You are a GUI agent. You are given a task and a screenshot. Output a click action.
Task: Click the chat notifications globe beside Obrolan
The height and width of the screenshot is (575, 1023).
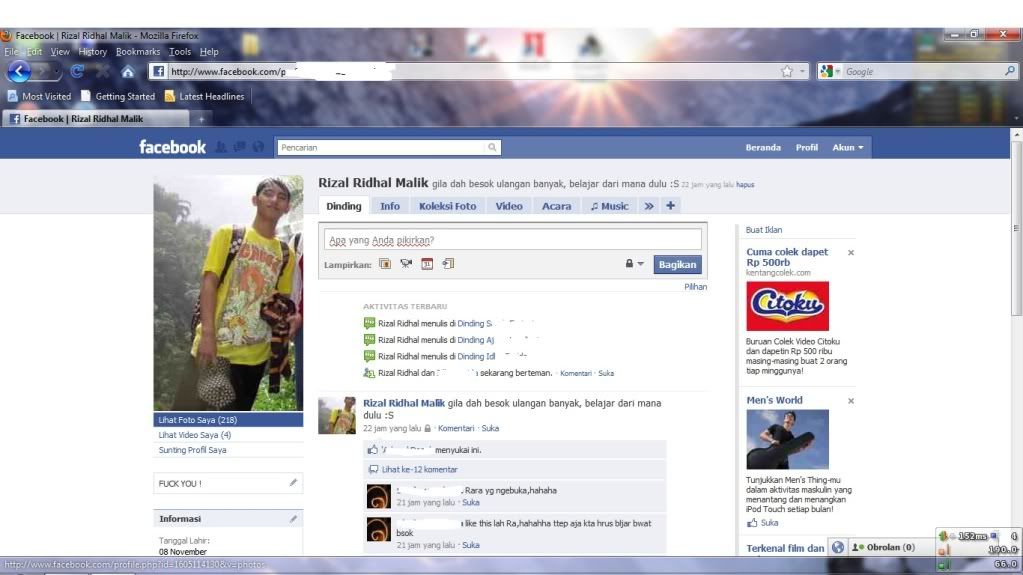click(838, 547)
